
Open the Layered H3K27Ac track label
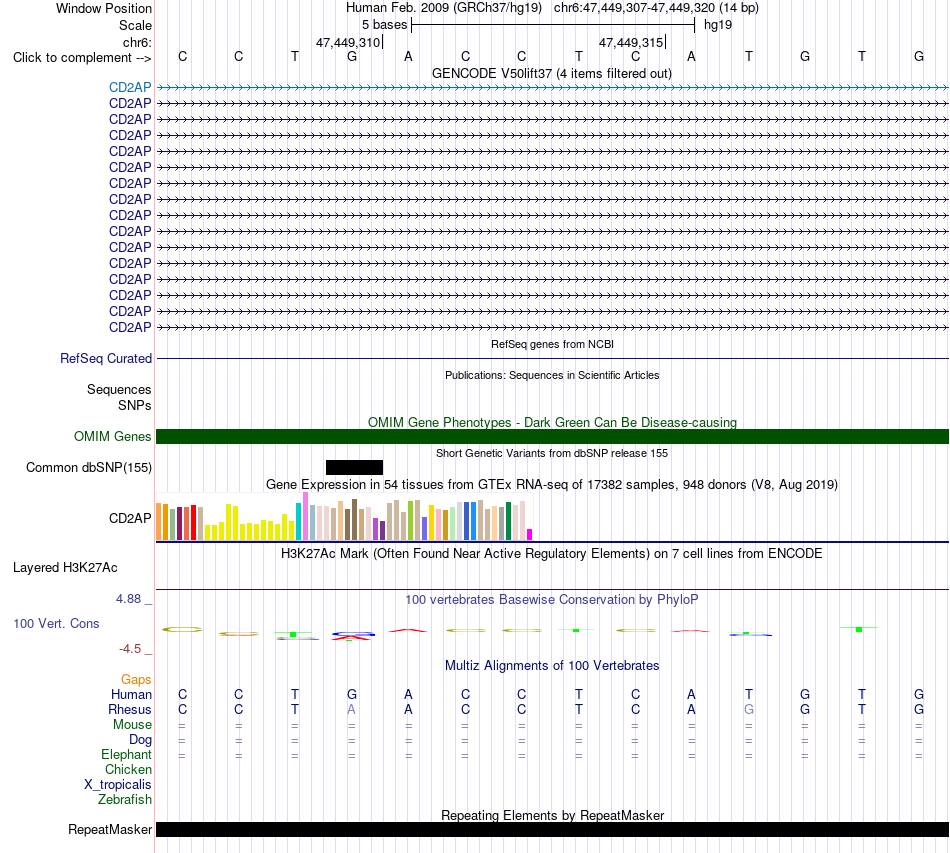click(65, 568)
